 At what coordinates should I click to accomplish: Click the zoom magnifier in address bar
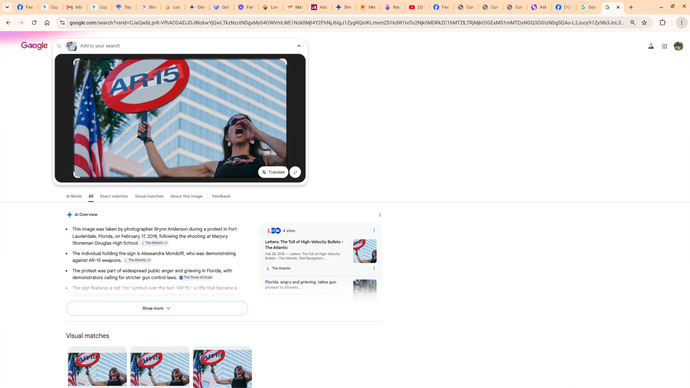(633, 22)
